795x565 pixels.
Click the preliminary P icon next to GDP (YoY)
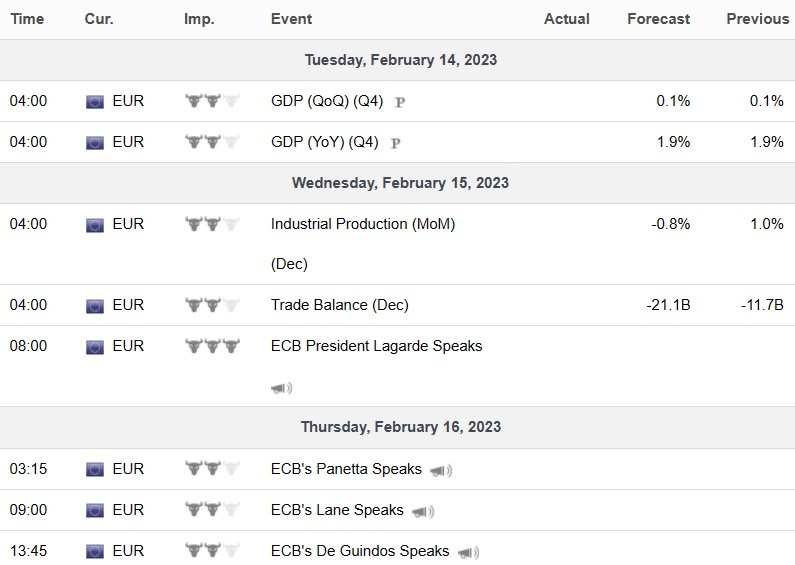point(395,144)
